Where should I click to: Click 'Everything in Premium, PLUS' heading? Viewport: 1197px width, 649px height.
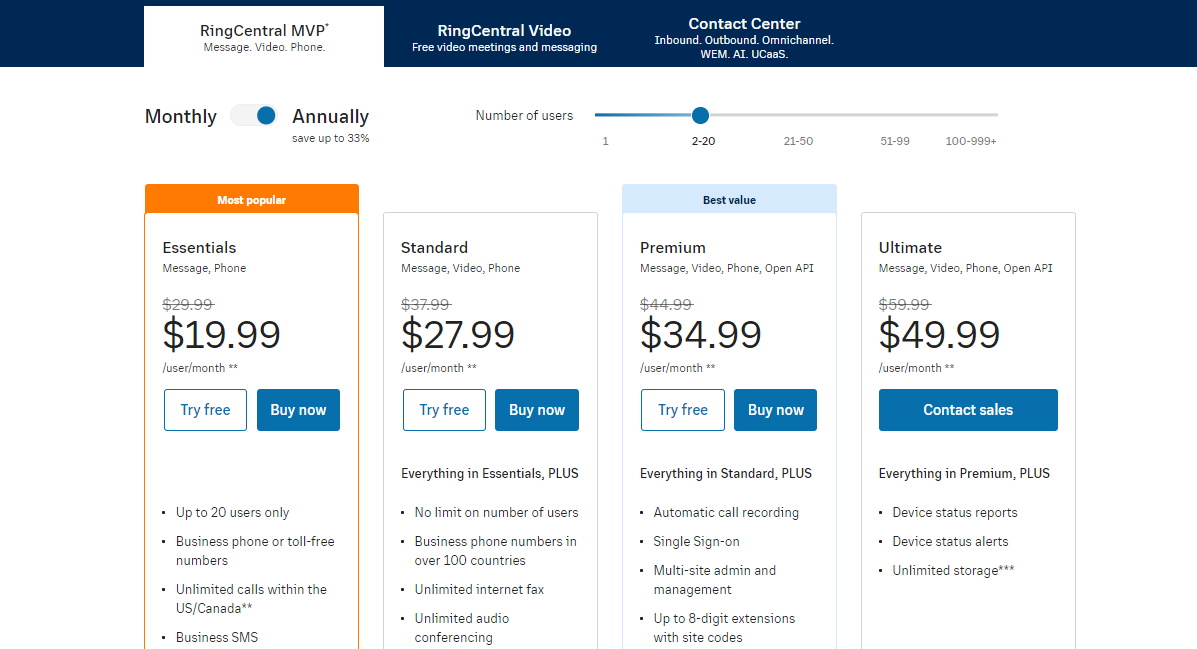pyautogui.click(x=964, y=473)
